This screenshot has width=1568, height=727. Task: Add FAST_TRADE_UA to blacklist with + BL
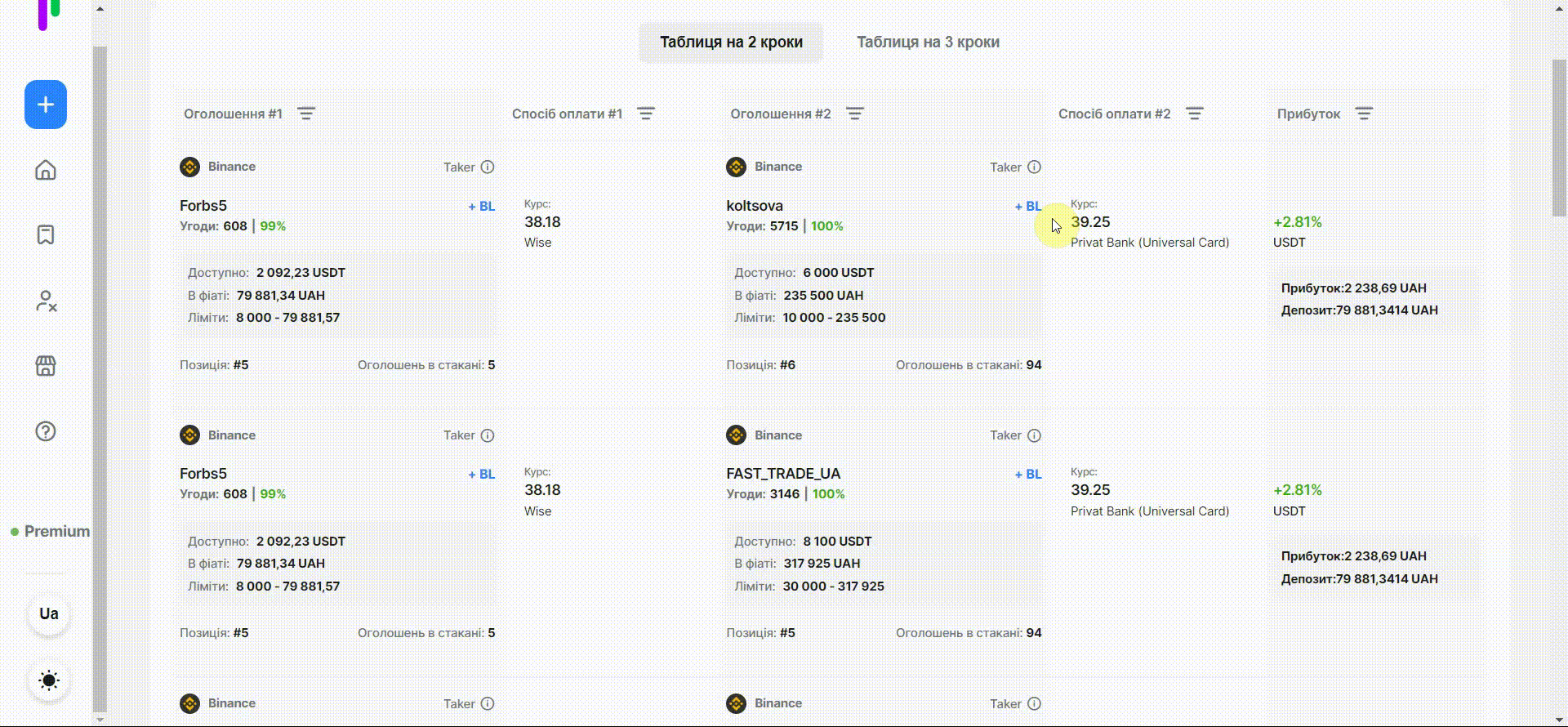tap(1027, 474)
